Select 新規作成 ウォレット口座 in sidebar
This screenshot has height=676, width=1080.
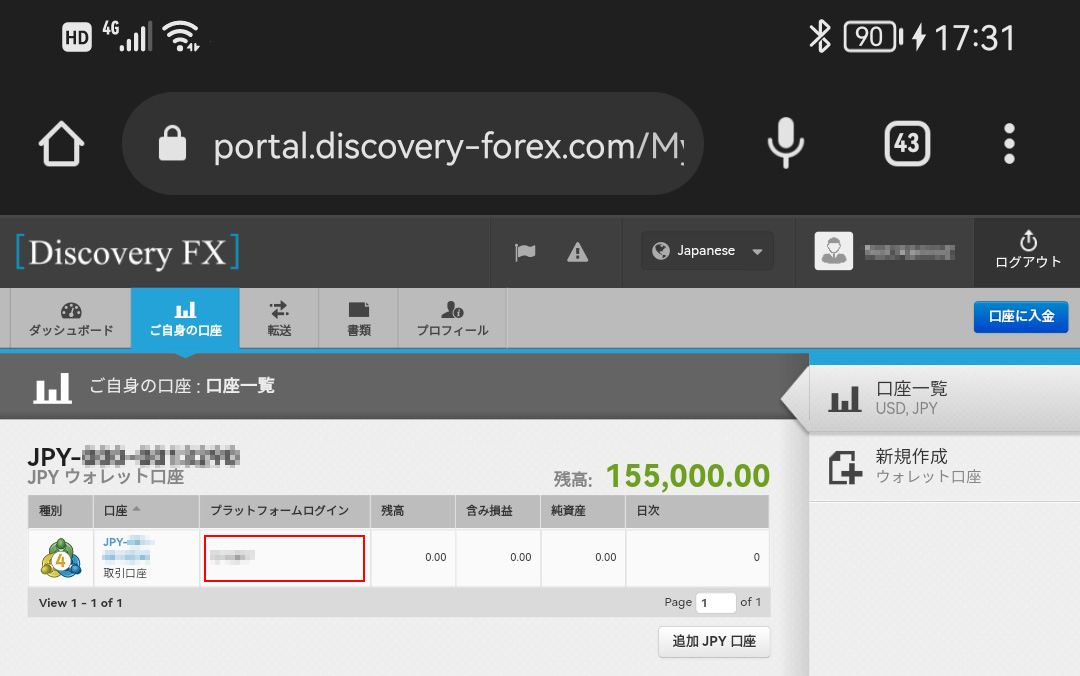point(944,467)
